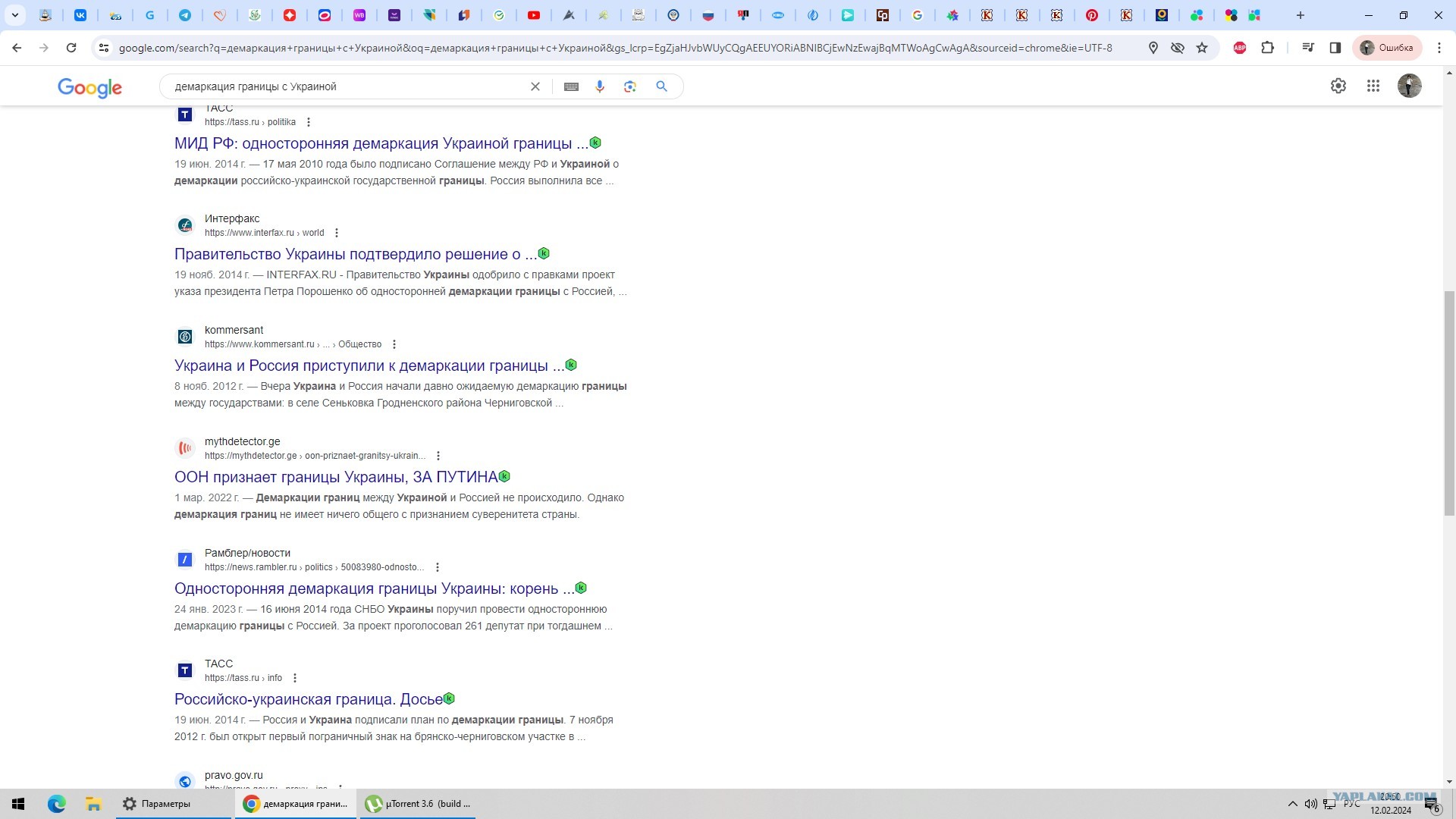Switch to the µTorrent 3.6 taskbar window
The width and height of the screenshot is (1456, 819).
417,804
